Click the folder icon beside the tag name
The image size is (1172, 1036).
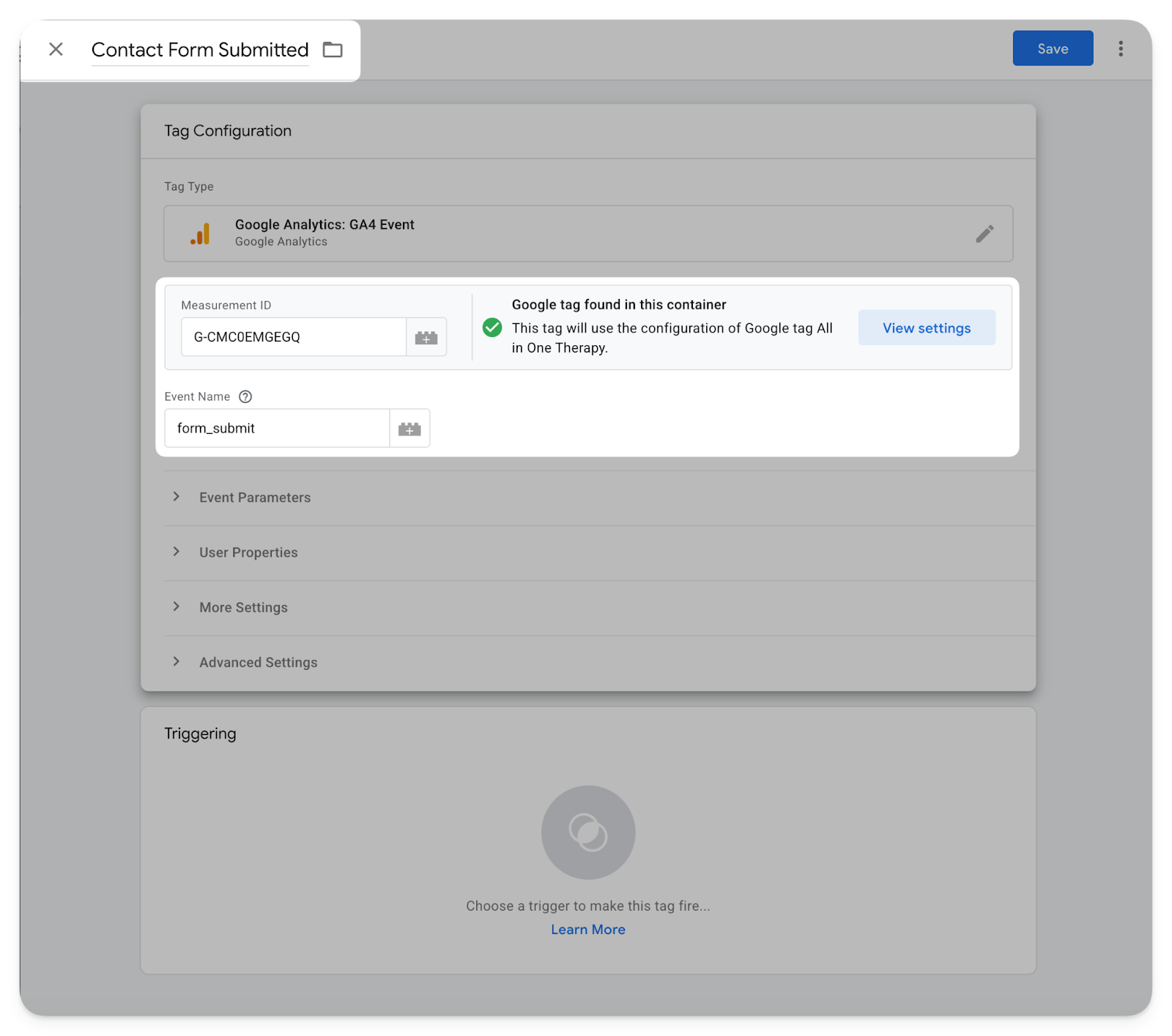pyautogui.click(x=333, y=50)
